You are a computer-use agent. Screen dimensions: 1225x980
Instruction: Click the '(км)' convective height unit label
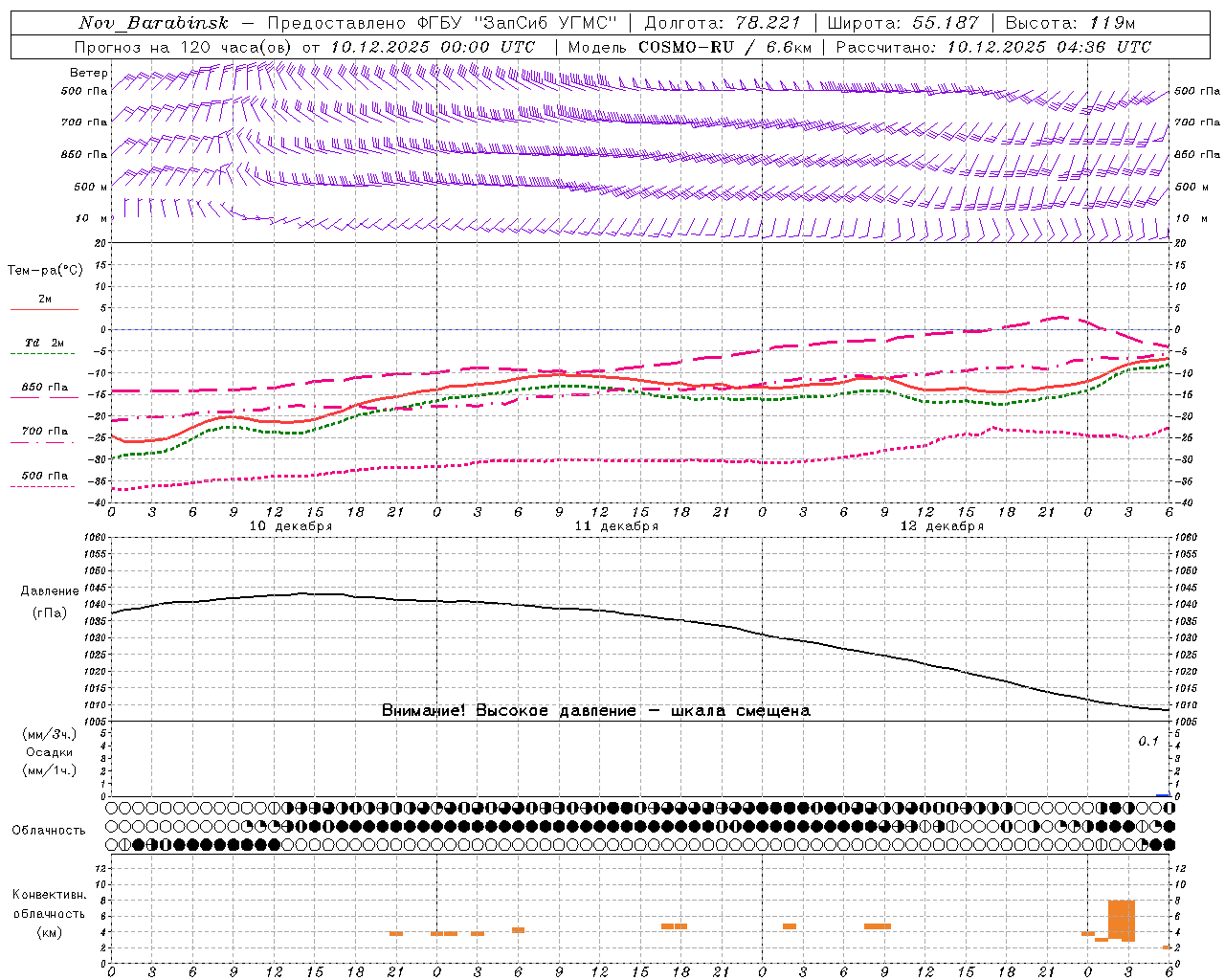coord(50,932)
